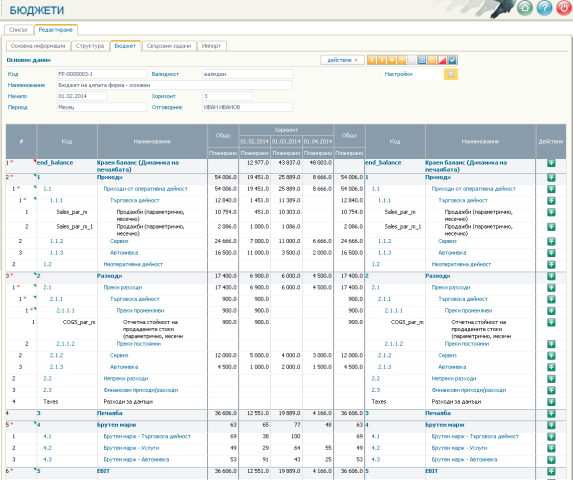
Task: Click green plus for Печалба row
Action: (x=551, y=414)
